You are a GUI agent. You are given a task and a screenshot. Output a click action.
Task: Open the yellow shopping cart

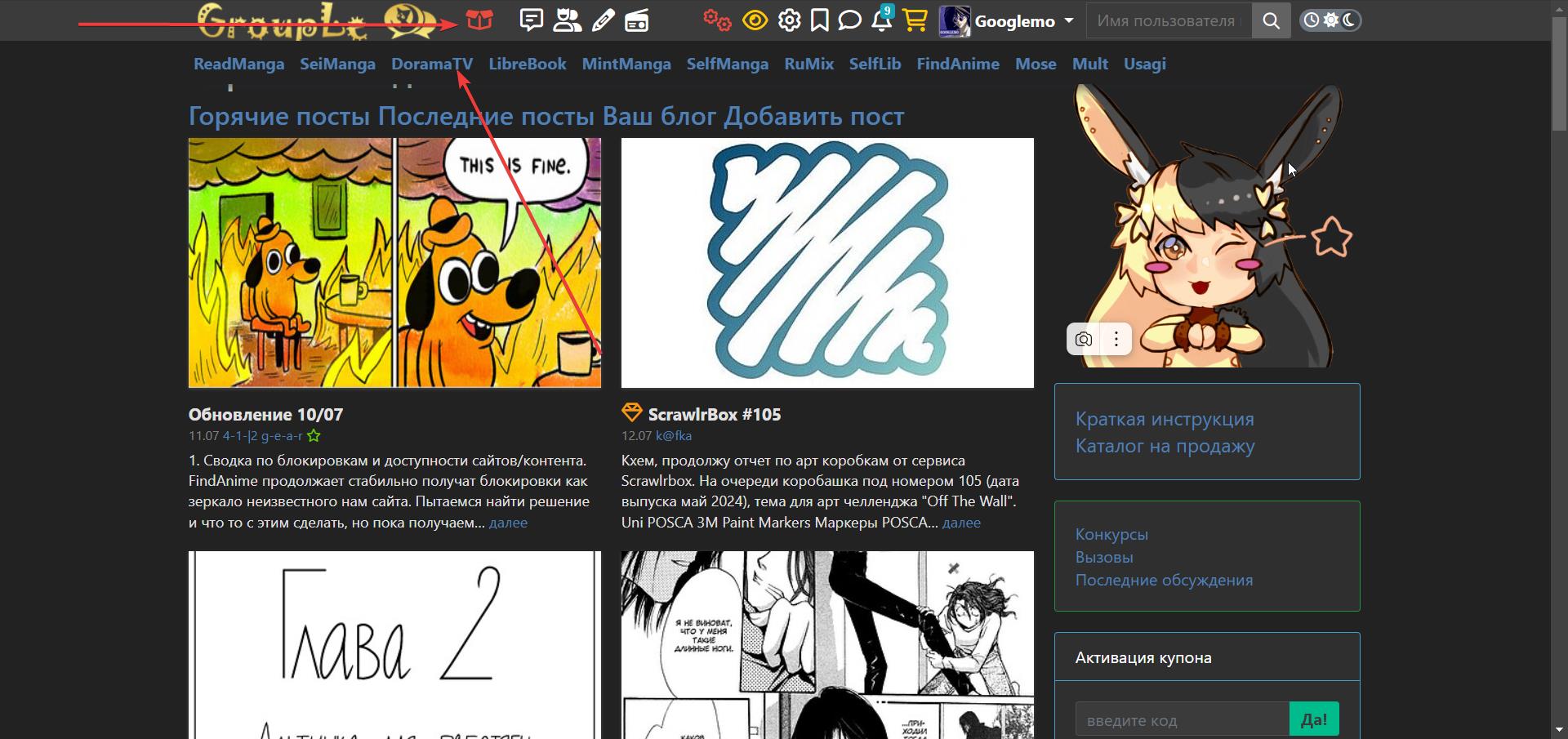click(915, 20)
